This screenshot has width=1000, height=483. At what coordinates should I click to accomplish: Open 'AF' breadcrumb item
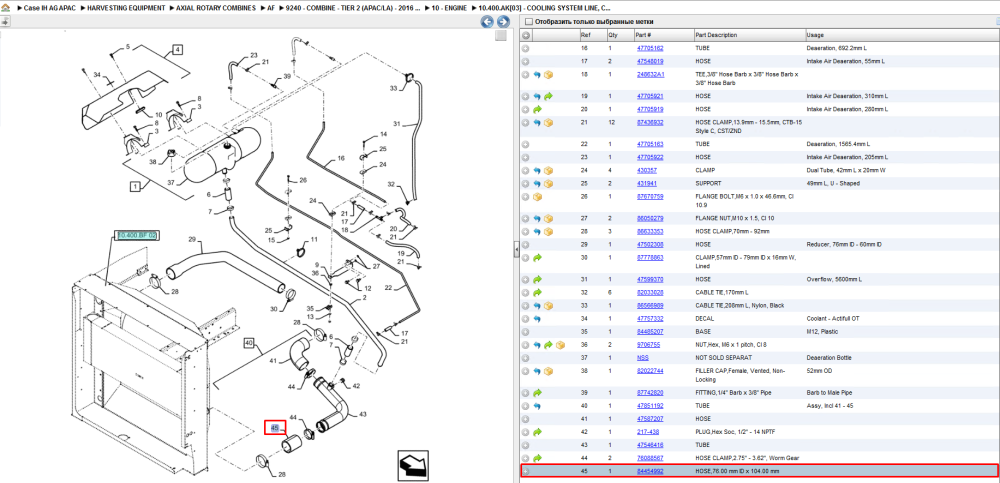click(271, 8)
